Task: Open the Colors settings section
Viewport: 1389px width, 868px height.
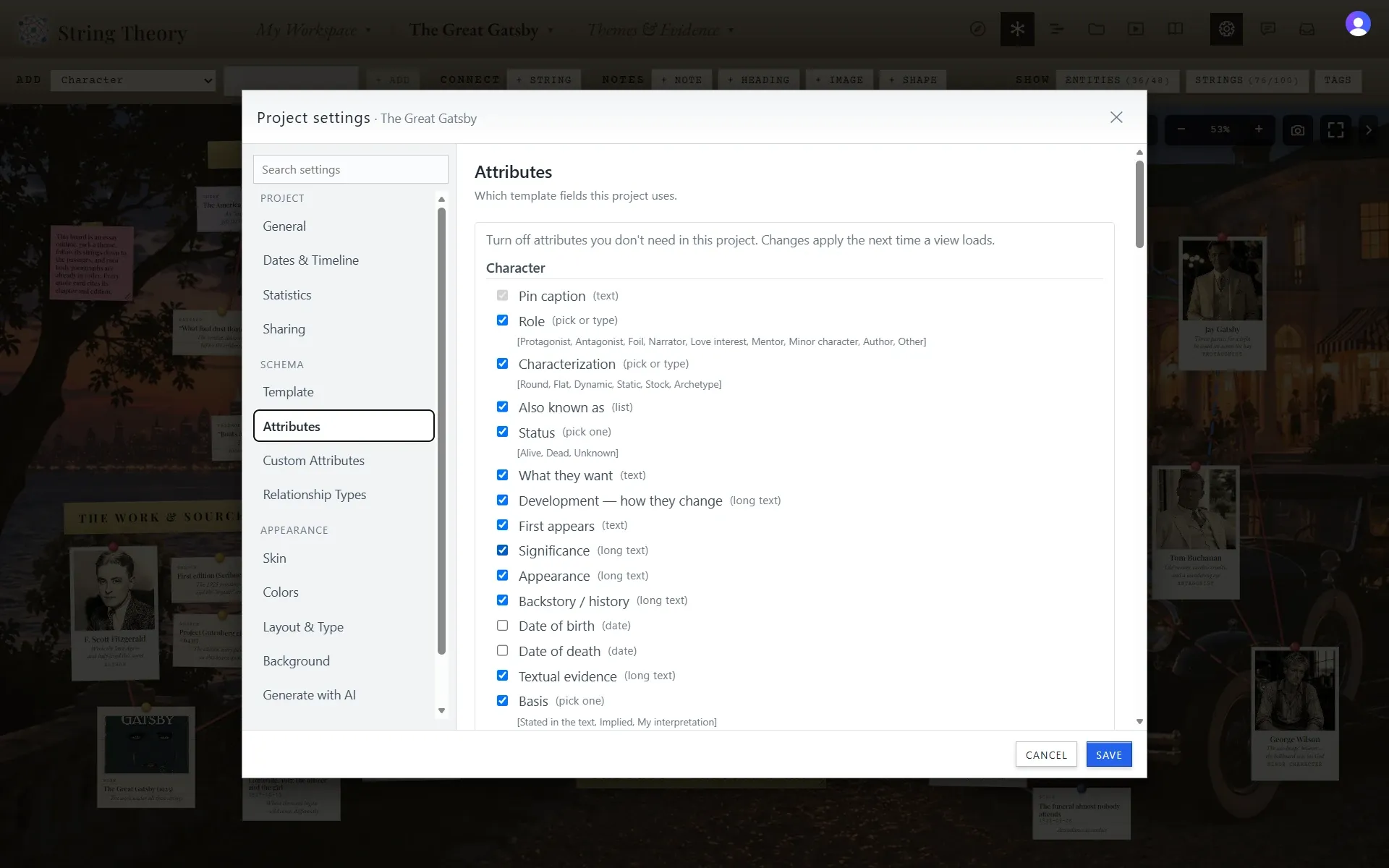Action: (344, 592)
